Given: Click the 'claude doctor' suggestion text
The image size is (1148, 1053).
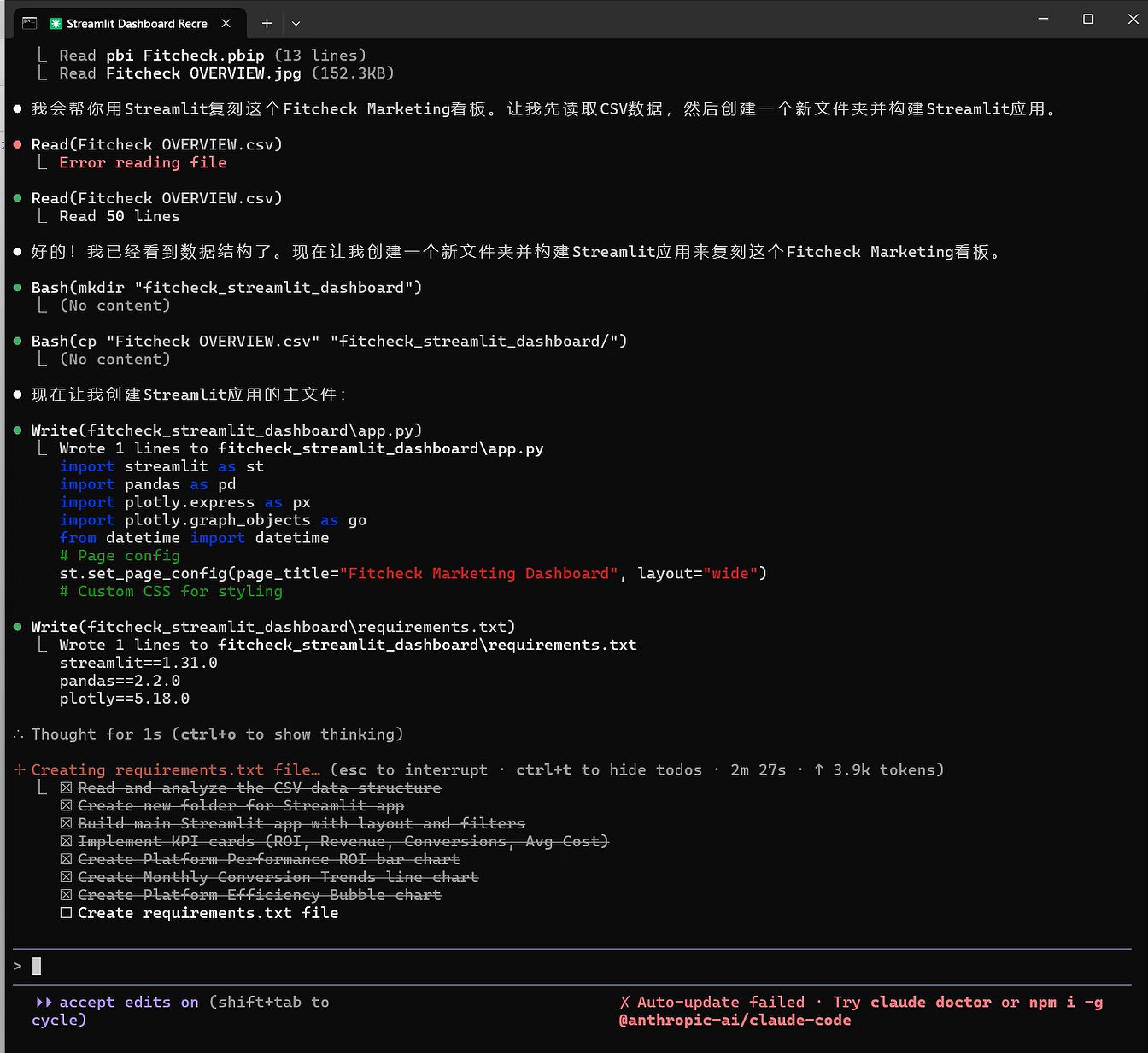Looking at the screenshot, I should [928, 1002].
